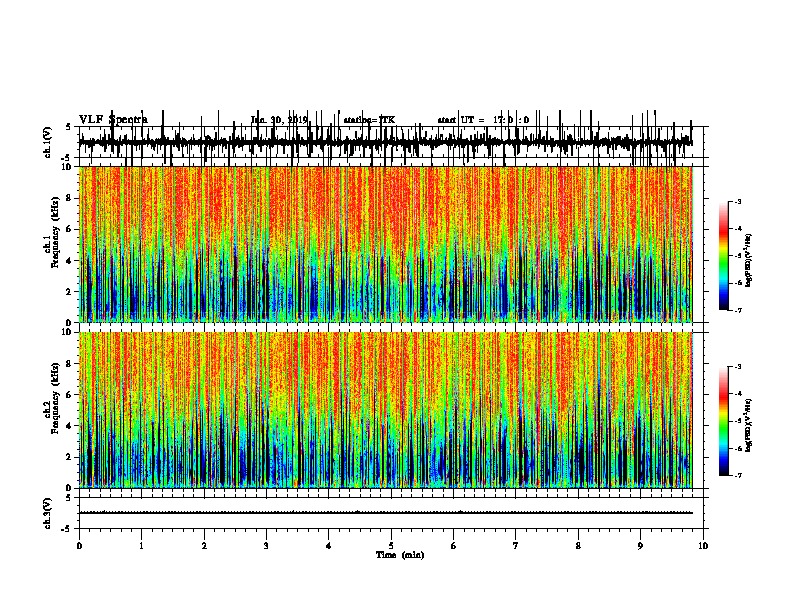Click the flat ch.3 voltage trace

[x=386, y=513]
